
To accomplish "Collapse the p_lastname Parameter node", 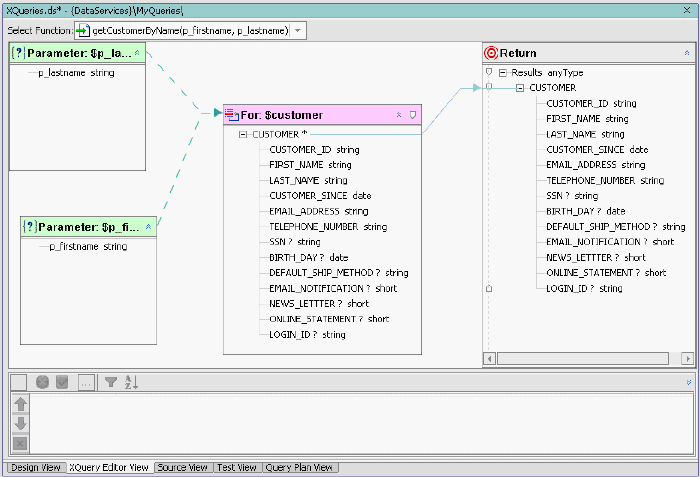I will point(137,53).
